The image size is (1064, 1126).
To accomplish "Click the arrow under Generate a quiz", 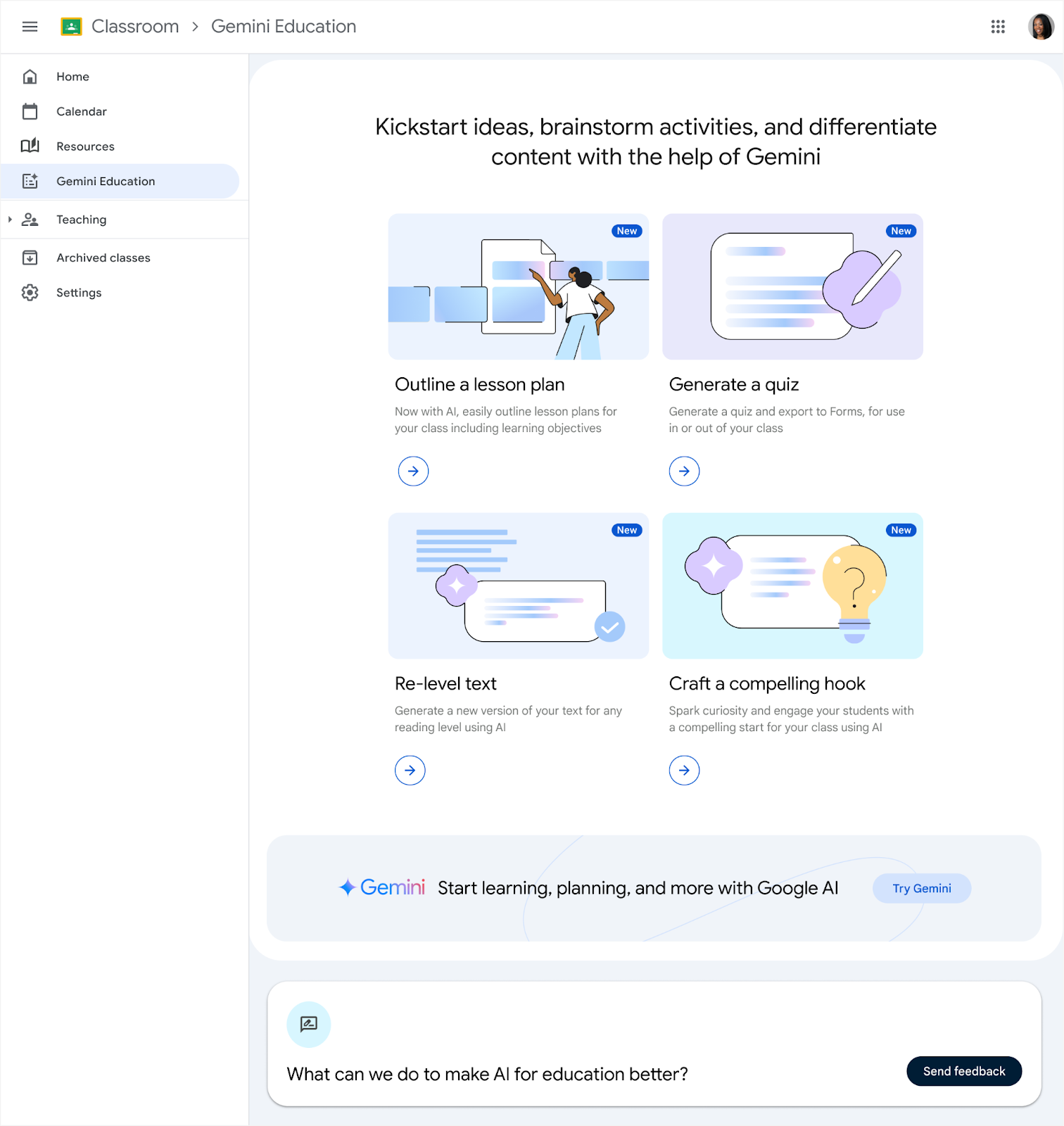I will coord(684,471).
